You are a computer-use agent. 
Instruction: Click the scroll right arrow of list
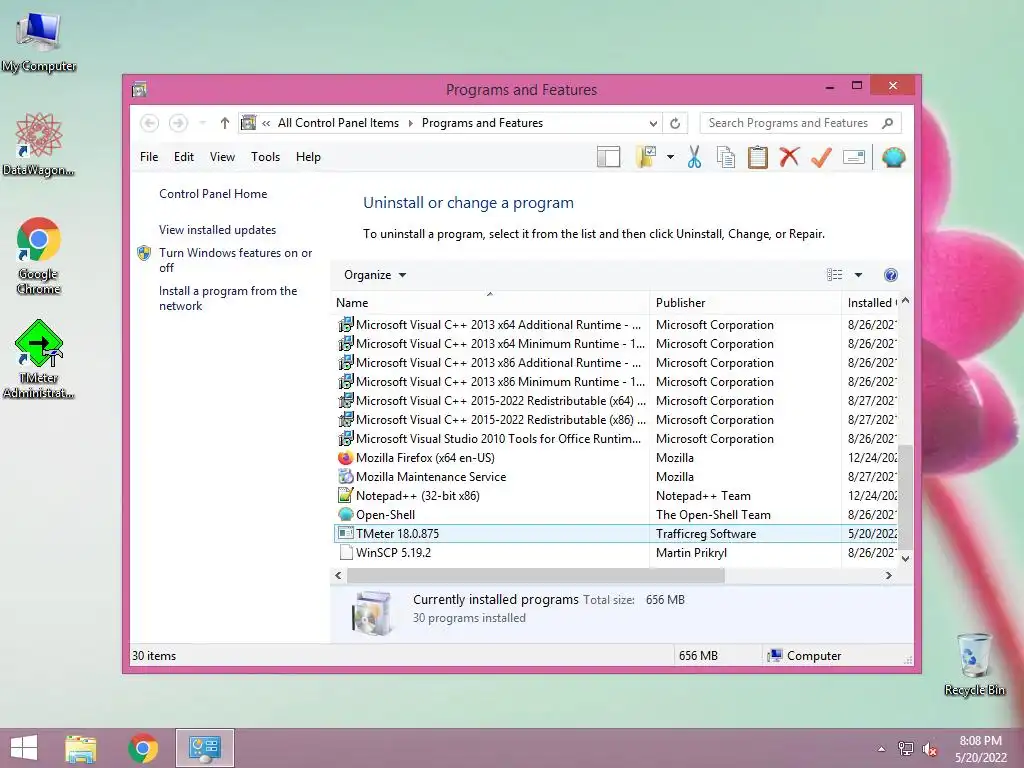coord(888,575)
